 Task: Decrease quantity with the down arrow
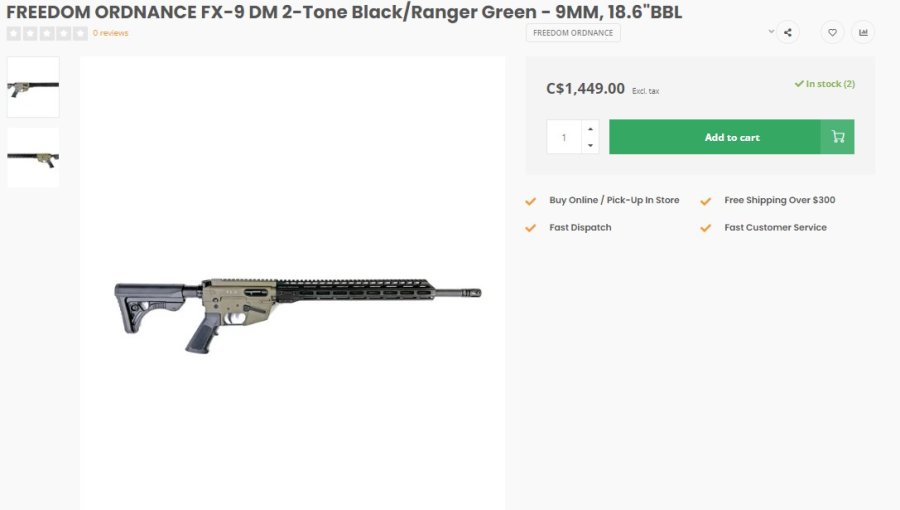coord(590,146)
